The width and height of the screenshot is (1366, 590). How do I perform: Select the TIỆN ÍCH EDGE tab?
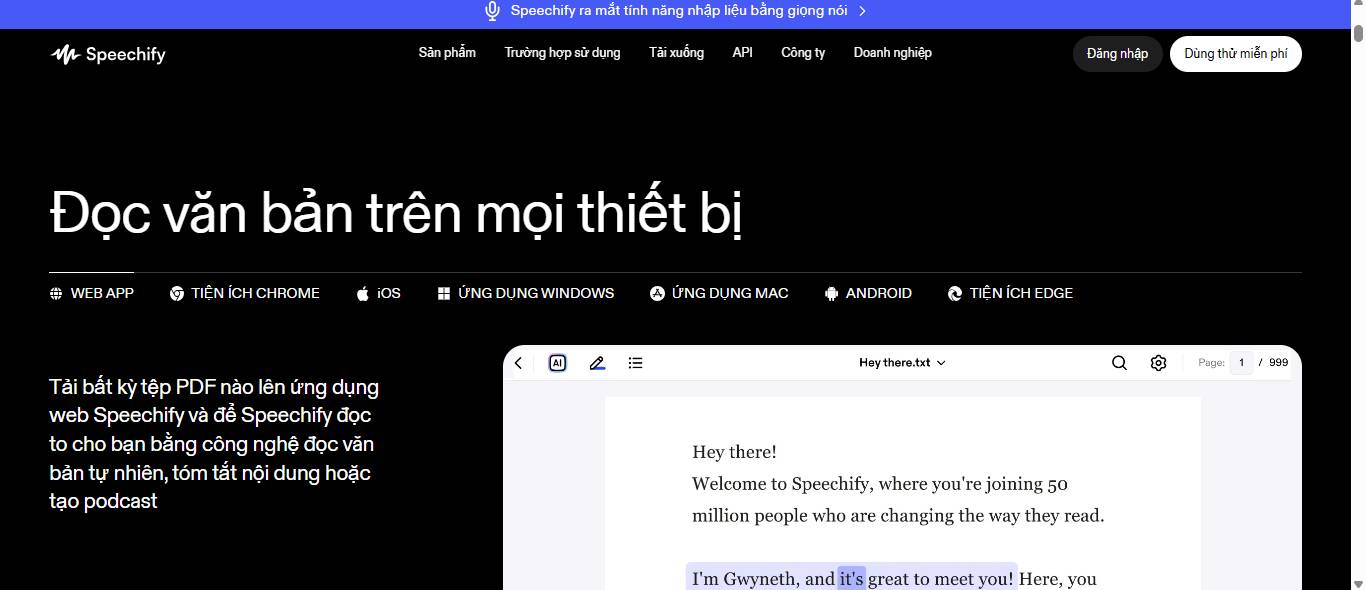pyautogui.click(x=1010, y=293)
